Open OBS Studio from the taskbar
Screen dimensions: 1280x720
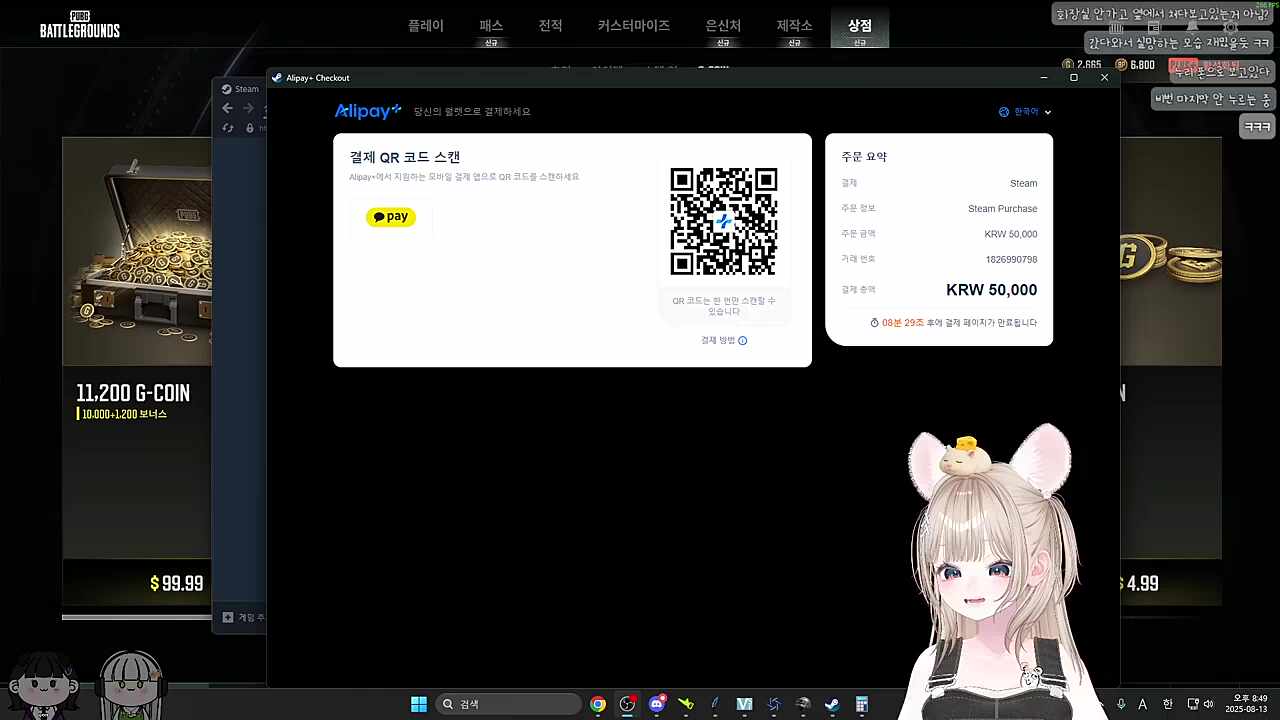pos(627,704)
